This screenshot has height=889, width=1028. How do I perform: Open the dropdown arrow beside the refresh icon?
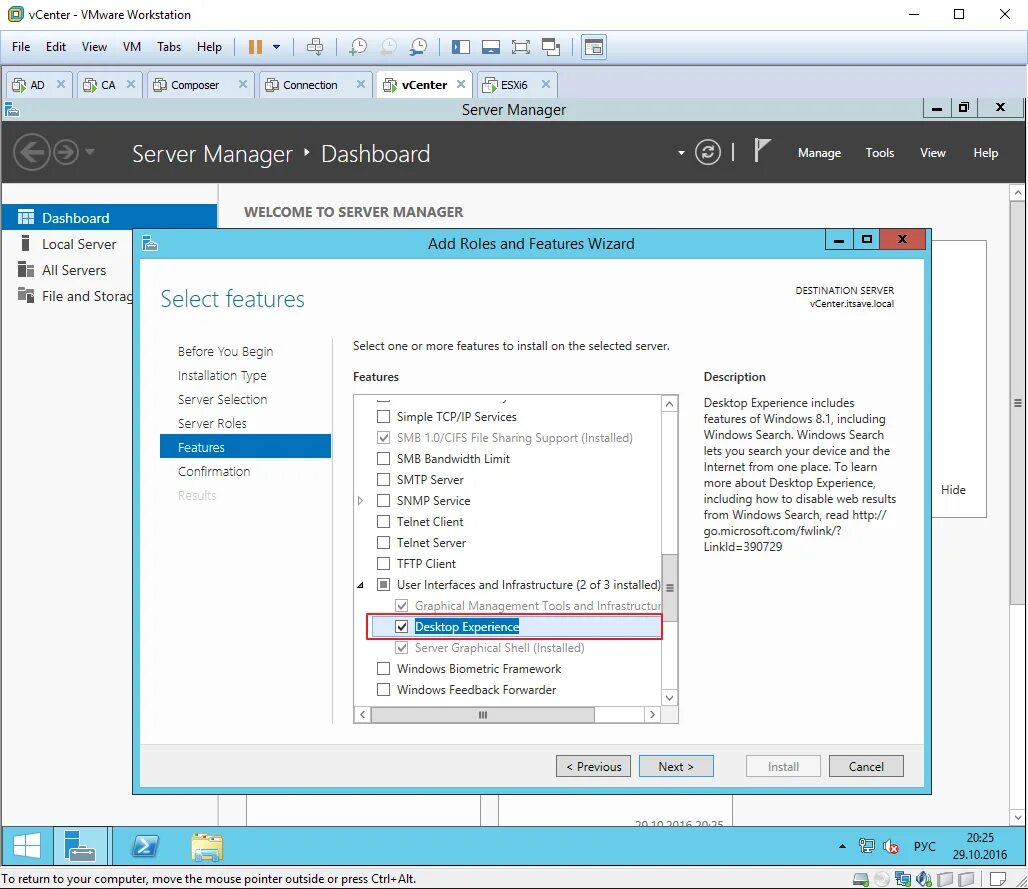(681, 153)
